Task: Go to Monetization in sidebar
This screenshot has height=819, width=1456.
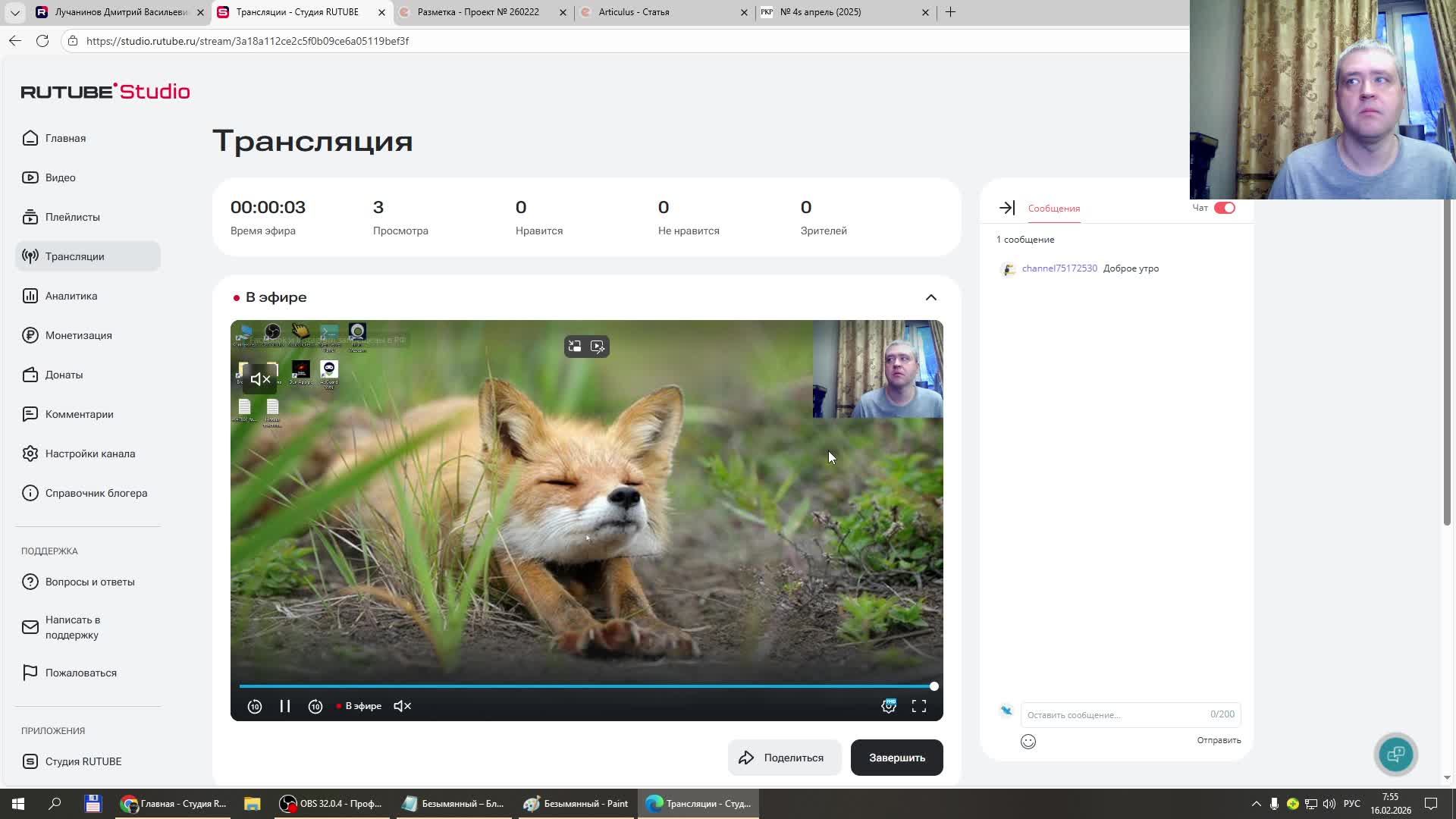Action: (78, 335)
